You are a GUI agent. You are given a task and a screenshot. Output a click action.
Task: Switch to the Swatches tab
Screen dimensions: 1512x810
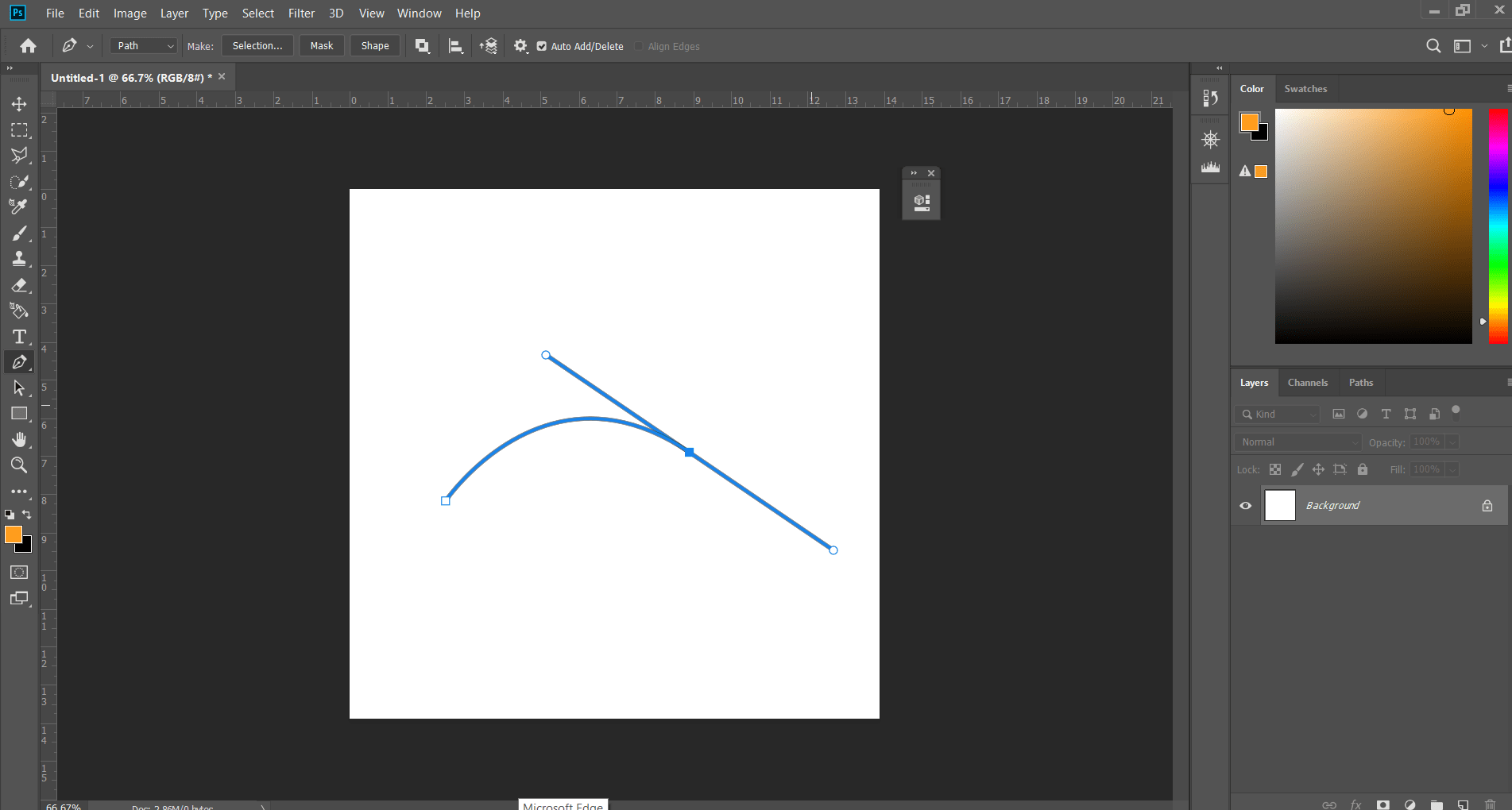1305,89
